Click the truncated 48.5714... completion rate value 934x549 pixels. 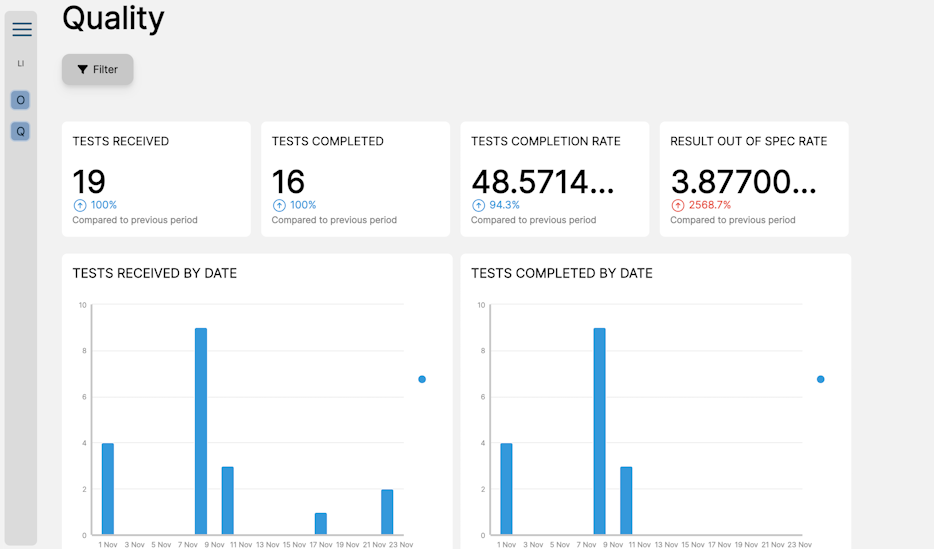point(542,182)
